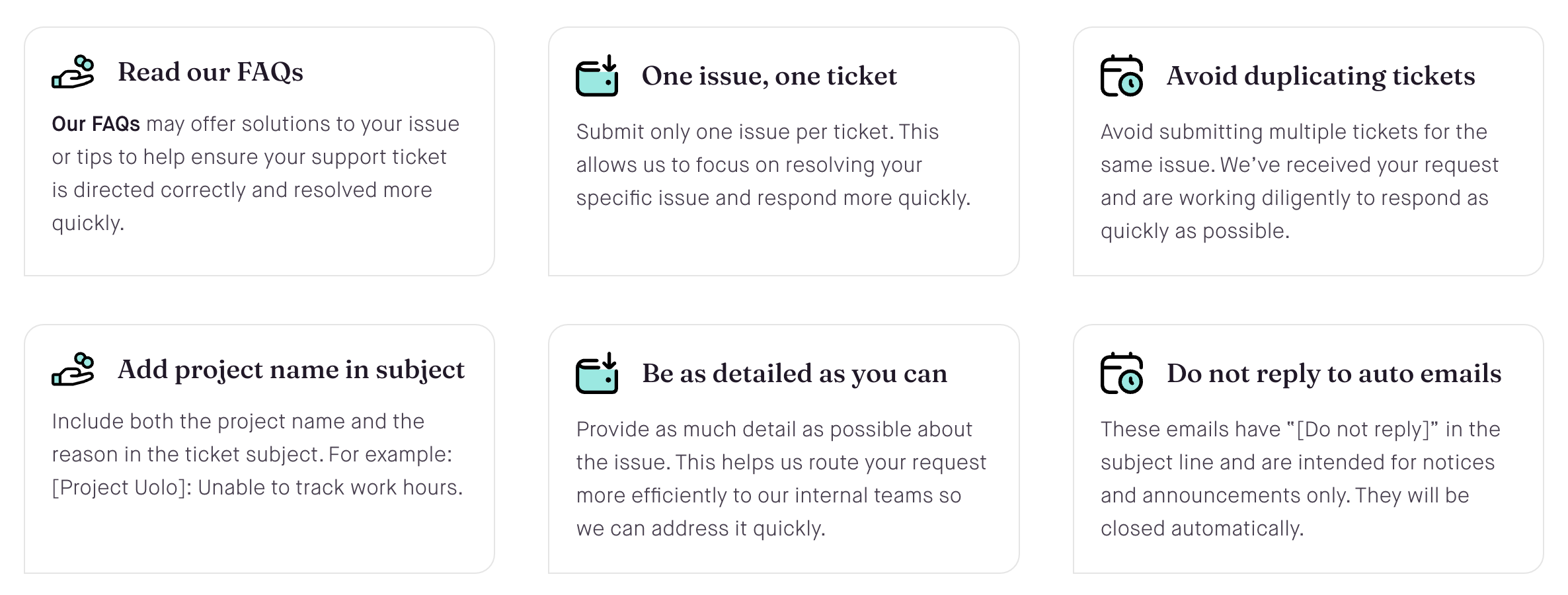Click the hand icon beside Read our FAQs

(x=73, y=72)
